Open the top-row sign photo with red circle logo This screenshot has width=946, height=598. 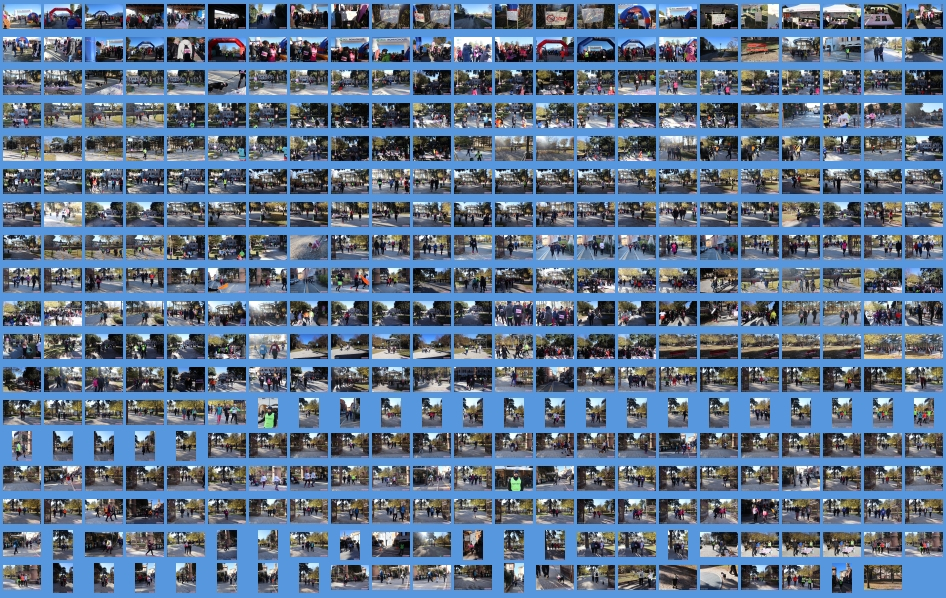click(x=554, y=16)
